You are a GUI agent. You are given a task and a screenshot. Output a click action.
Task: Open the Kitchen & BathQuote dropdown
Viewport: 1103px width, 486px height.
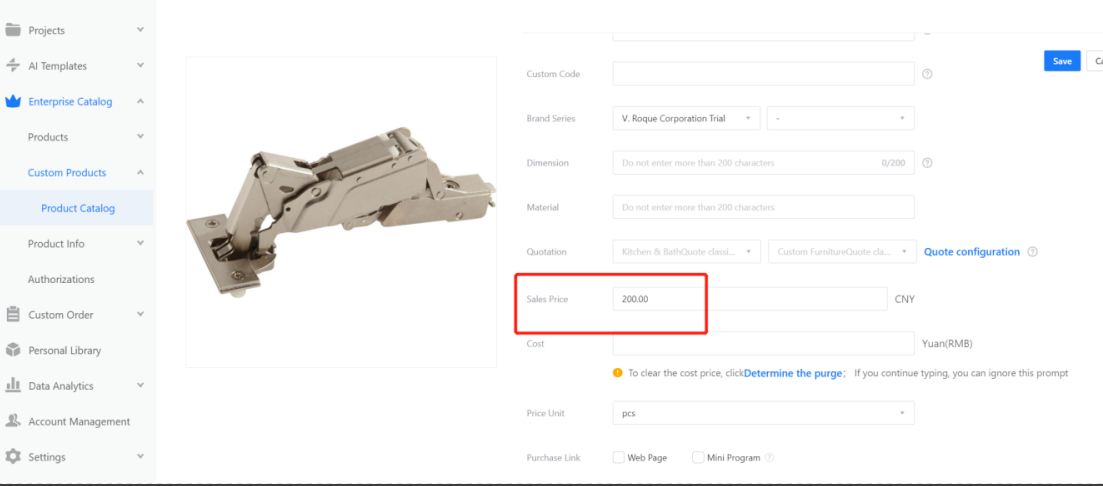(686, 252)
